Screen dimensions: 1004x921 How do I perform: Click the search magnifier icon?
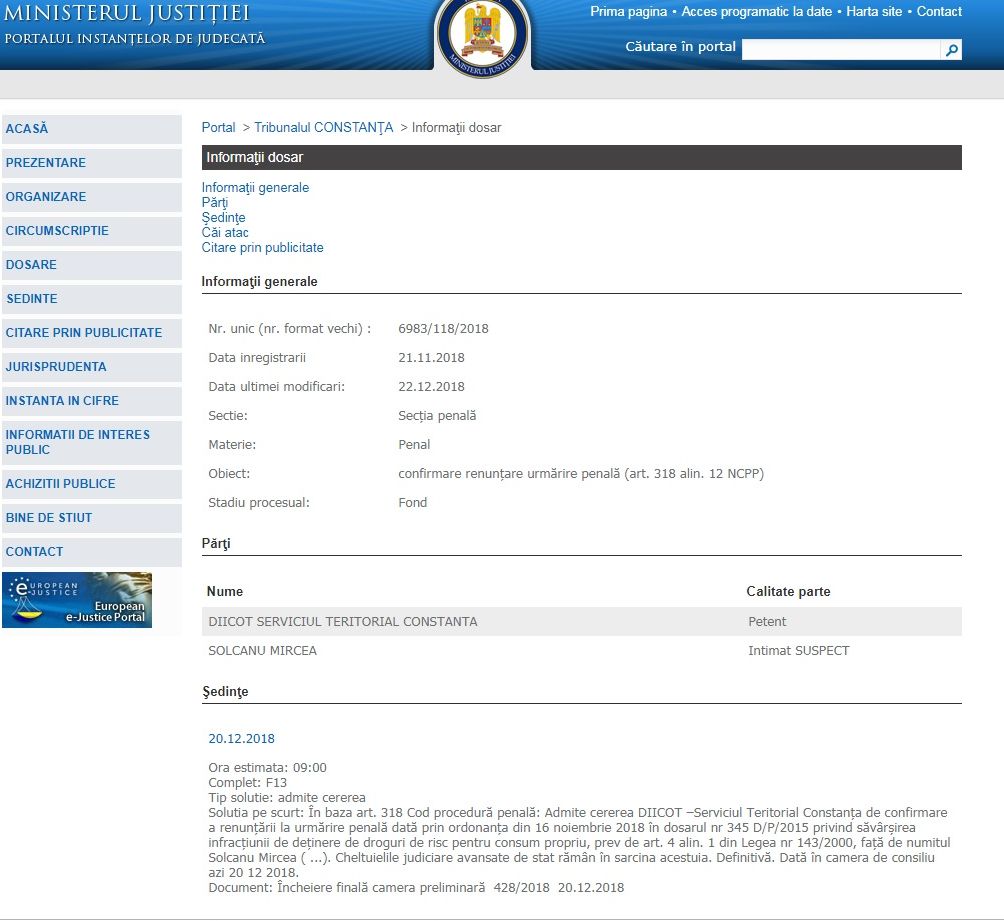coord(951,50)
